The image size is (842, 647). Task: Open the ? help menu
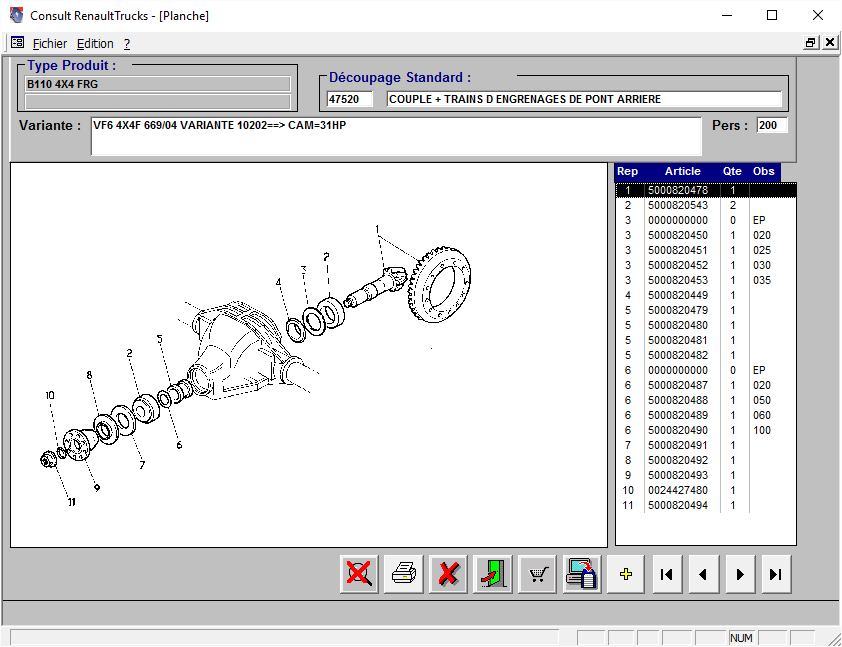click(x=127, y=44)
